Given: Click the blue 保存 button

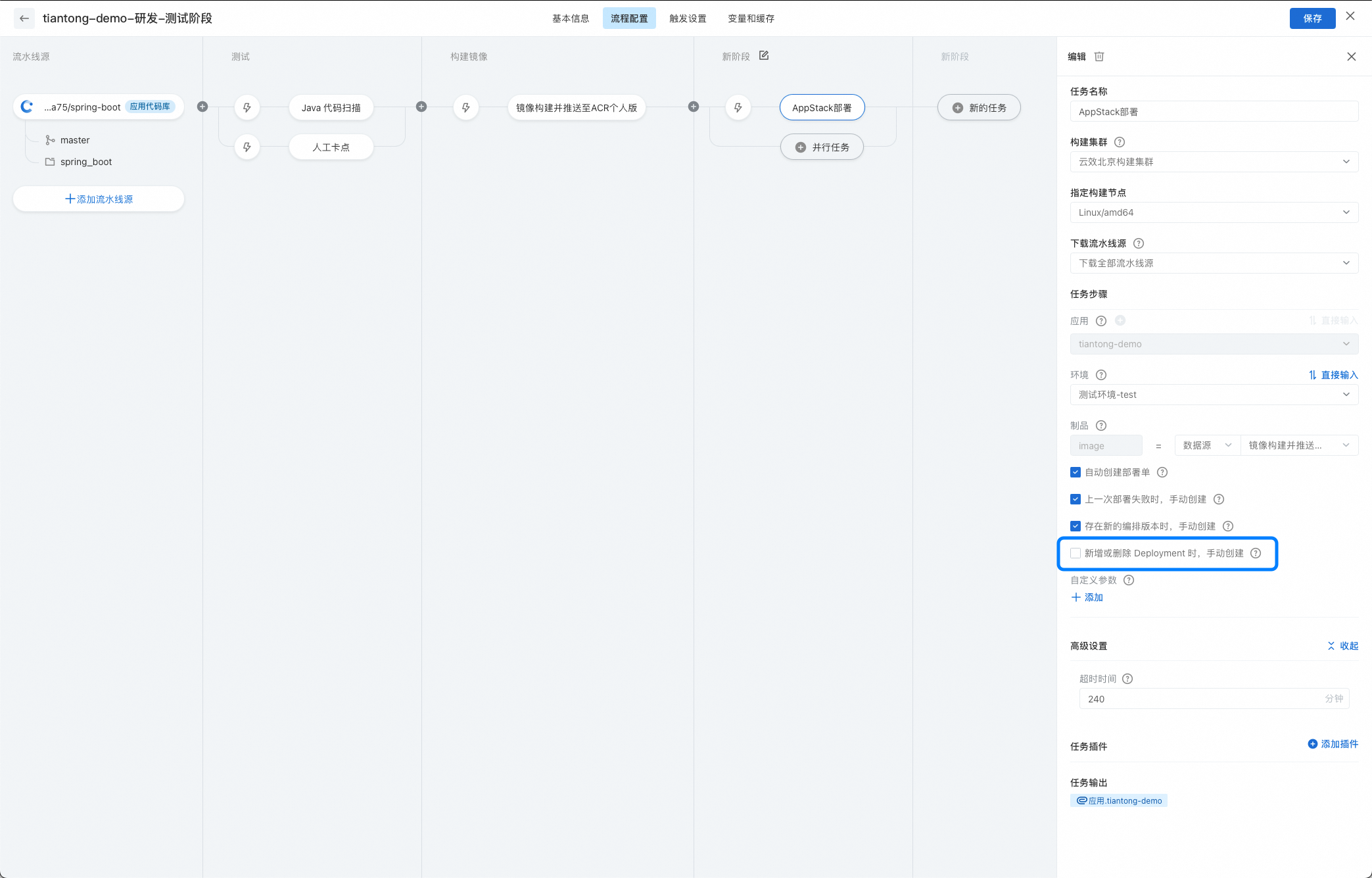Looking at the screenshot, I should tap(1312, 18).
